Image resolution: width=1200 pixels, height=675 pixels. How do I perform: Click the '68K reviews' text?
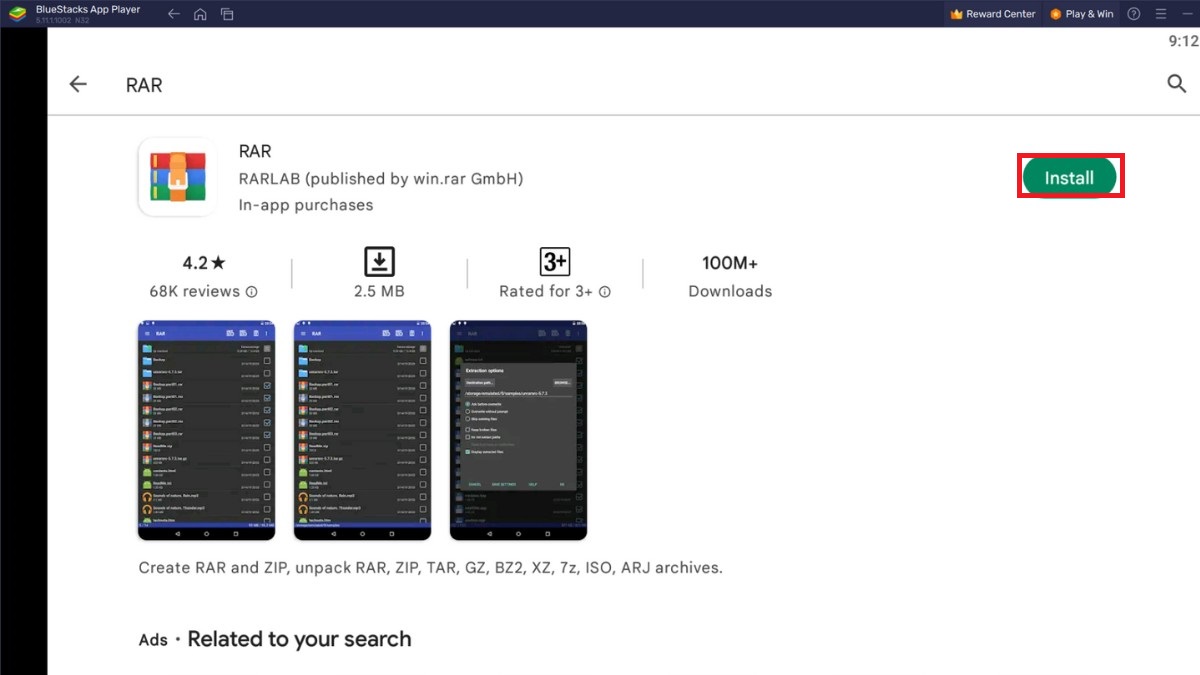click(x=195, y=292)
